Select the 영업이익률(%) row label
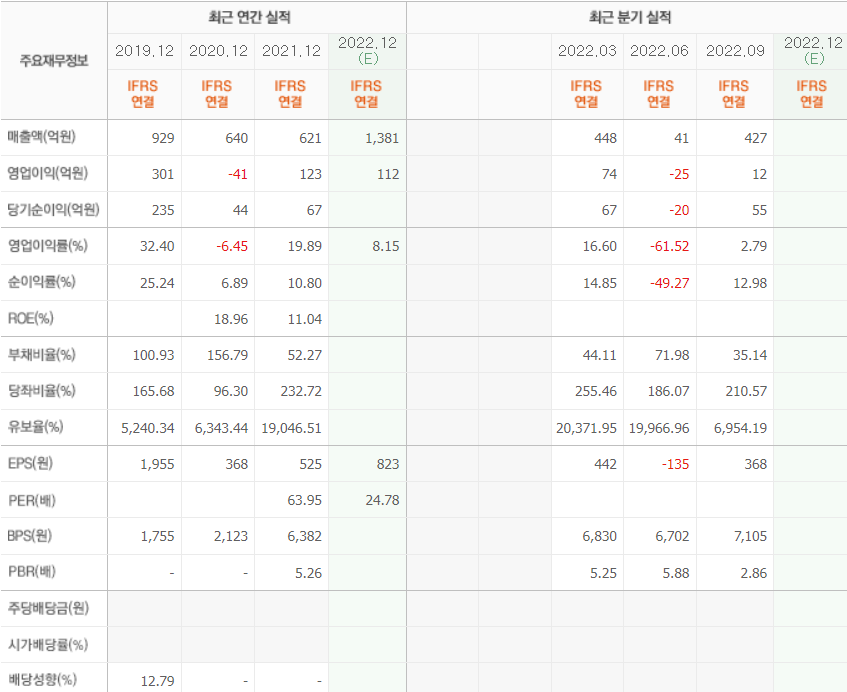847x692 pixels. [x=47, y=246]
